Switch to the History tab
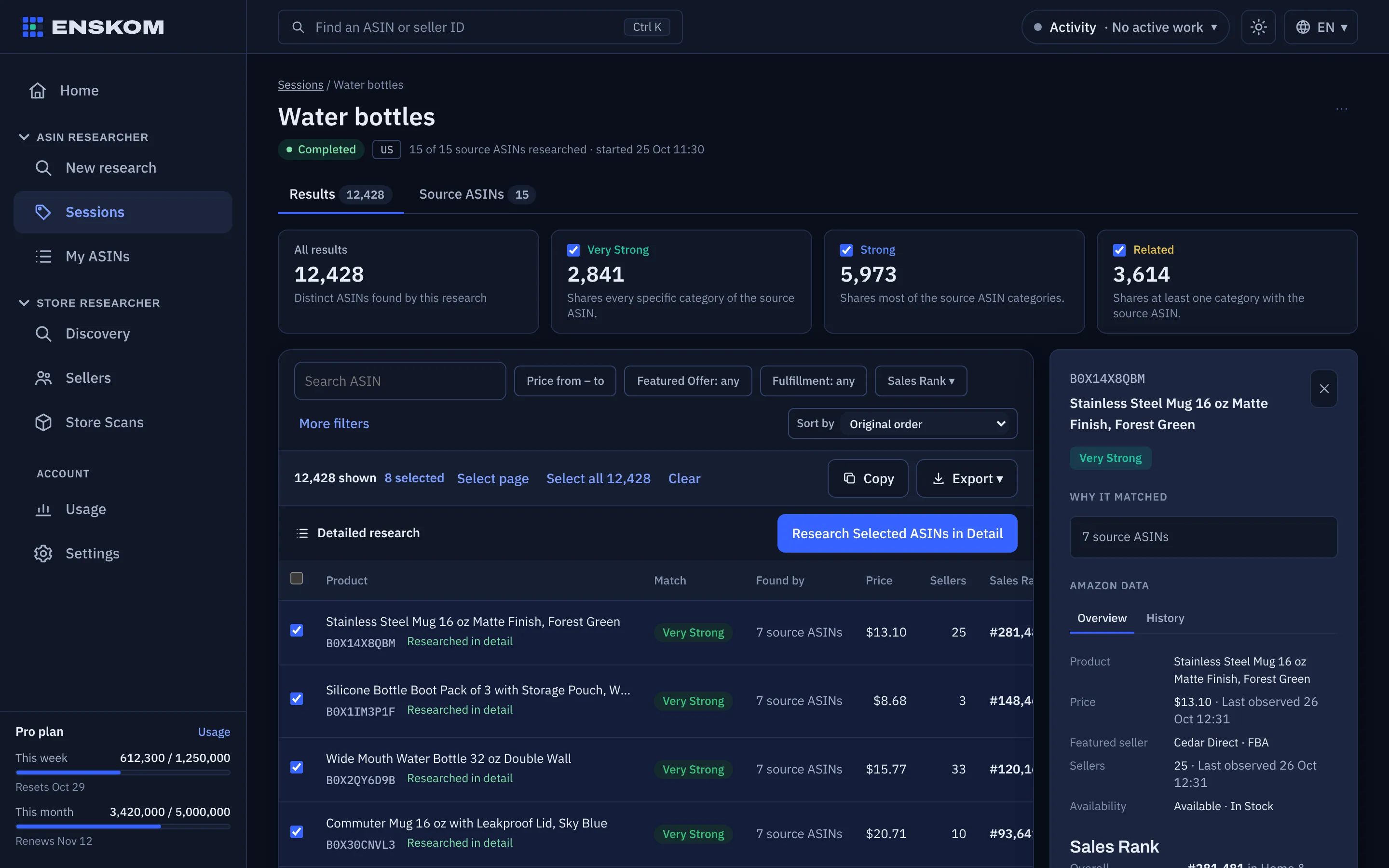1389x868 pixels. (x=1165, y=618)
